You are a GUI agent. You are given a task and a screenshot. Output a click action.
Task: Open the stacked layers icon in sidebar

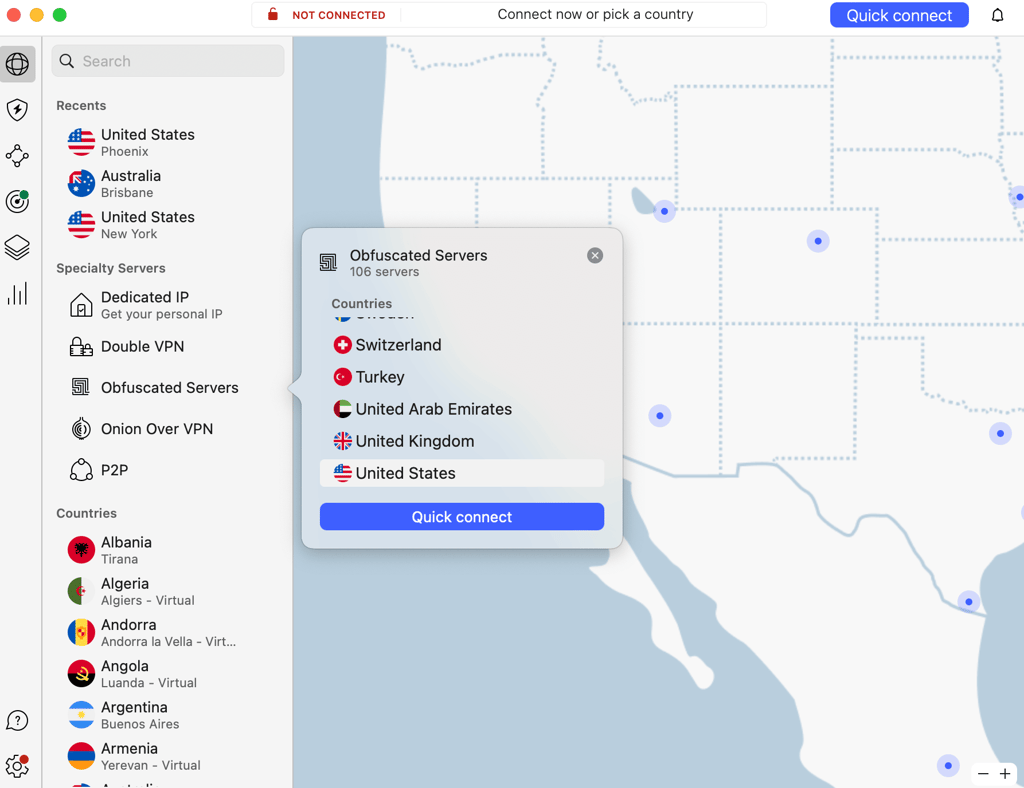click(18, 247)
